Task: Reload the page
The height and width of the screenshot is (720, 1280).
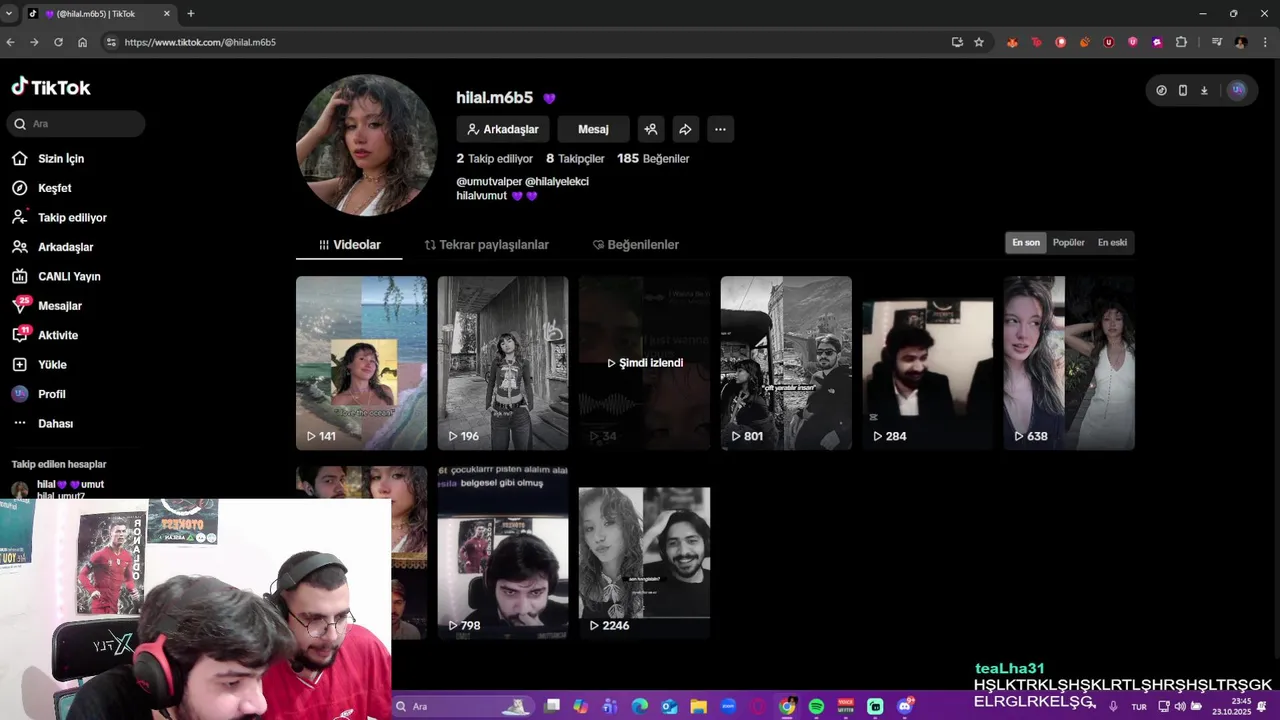Action: pyautogui.click(x=58, y=42)
